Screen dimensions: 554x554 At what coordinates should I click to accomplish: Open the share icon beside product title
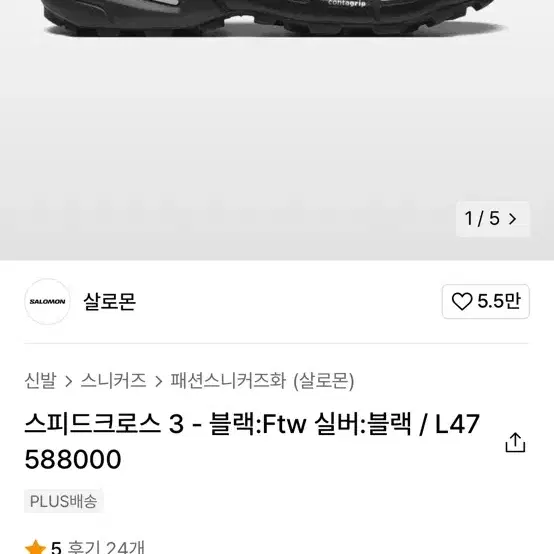(515, 442)
